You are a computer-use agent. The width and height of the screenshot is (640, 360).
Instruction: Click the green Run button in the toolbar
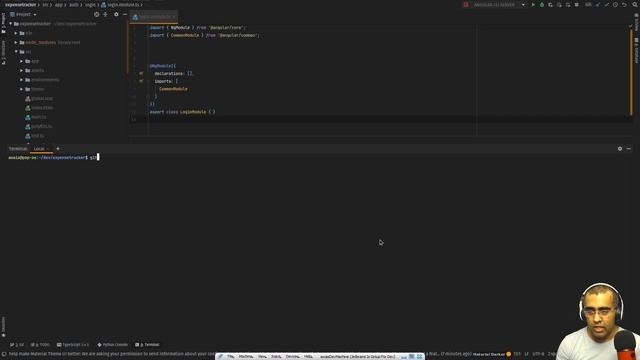(533, 4)
